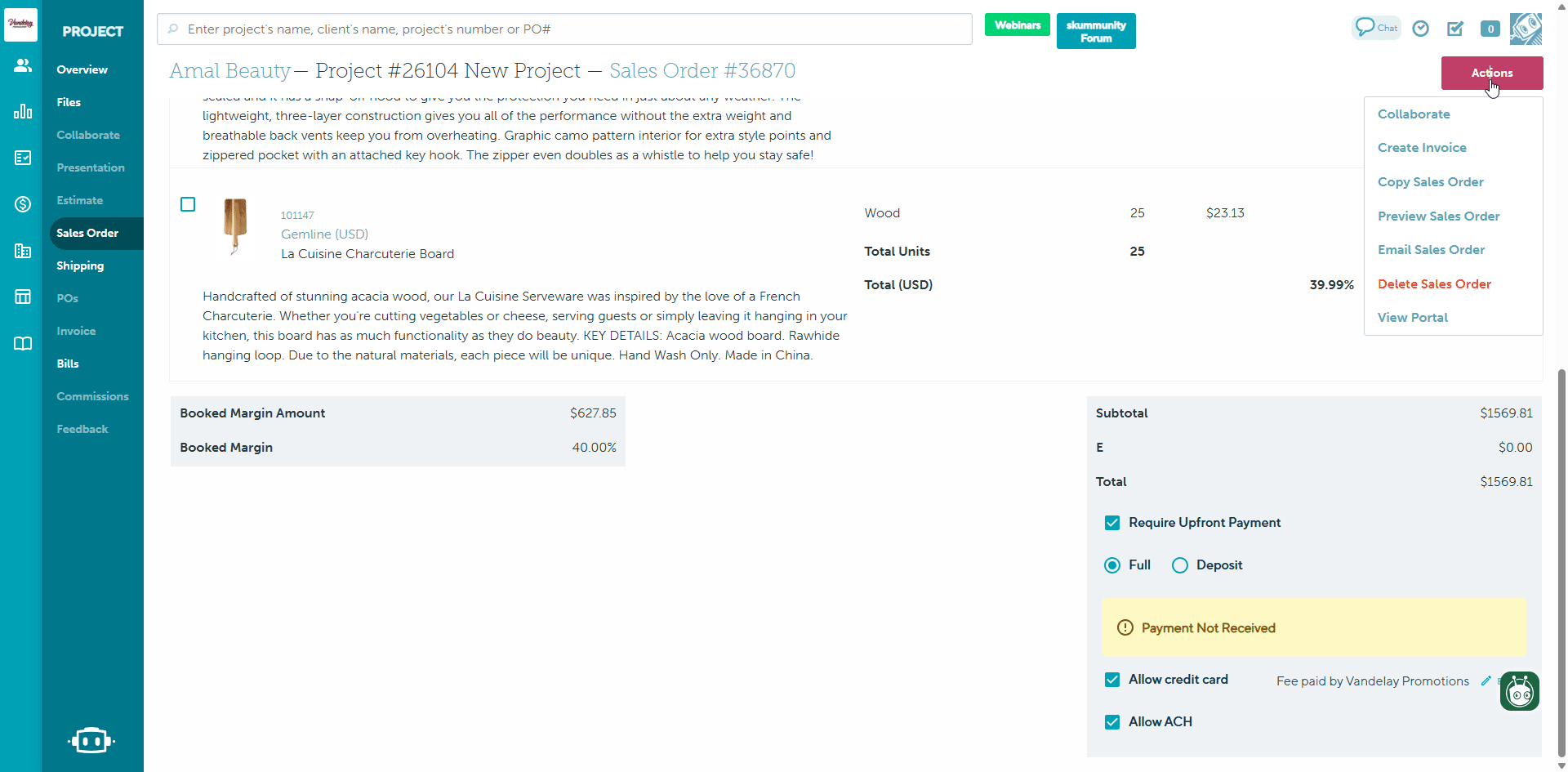Click the clock checkmark reminders icon
1568x772 pixels.
coord(1421,29)
